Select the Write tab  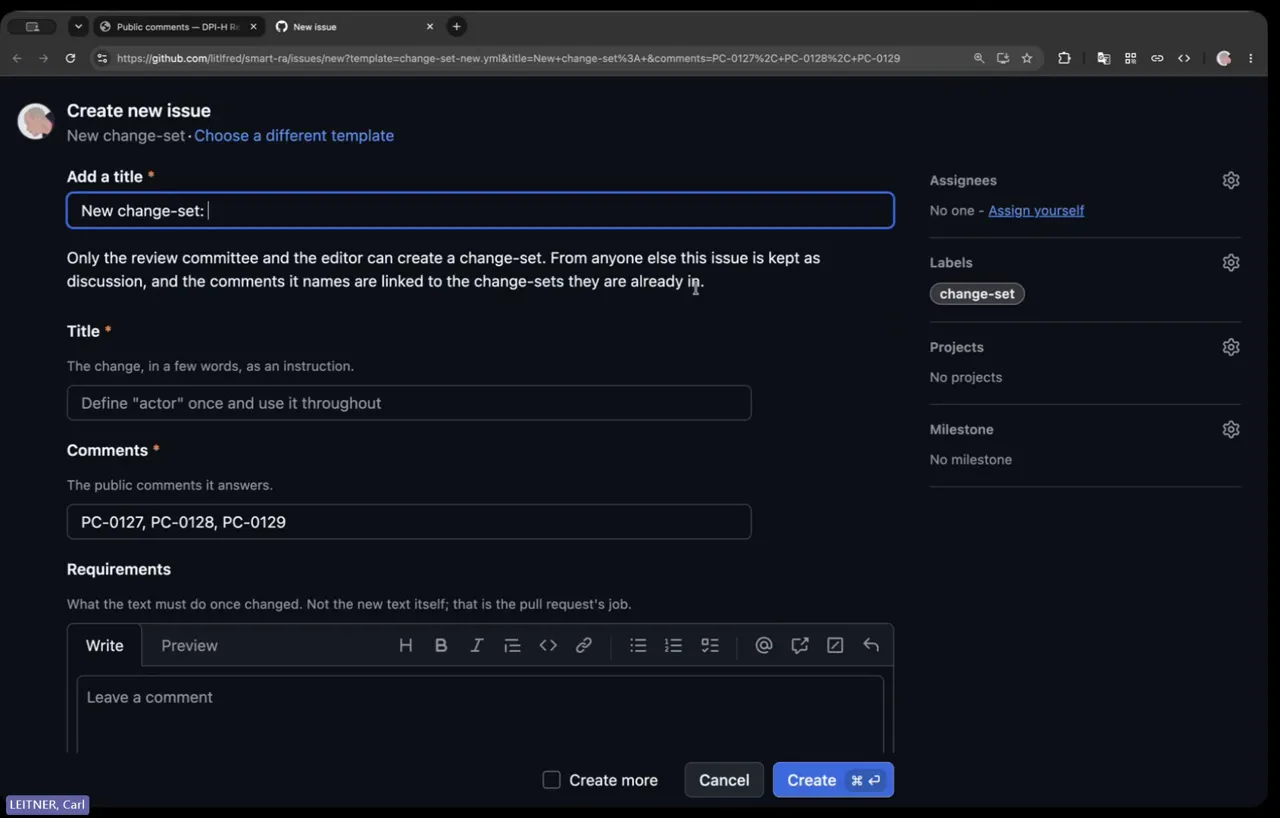105,646
